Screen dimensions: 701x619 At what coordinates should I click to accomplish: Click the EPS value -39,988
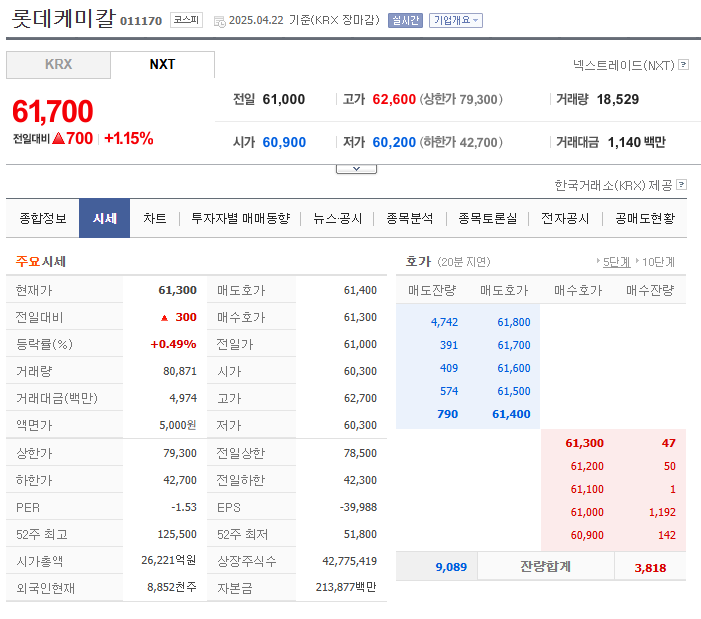point(359,507)
